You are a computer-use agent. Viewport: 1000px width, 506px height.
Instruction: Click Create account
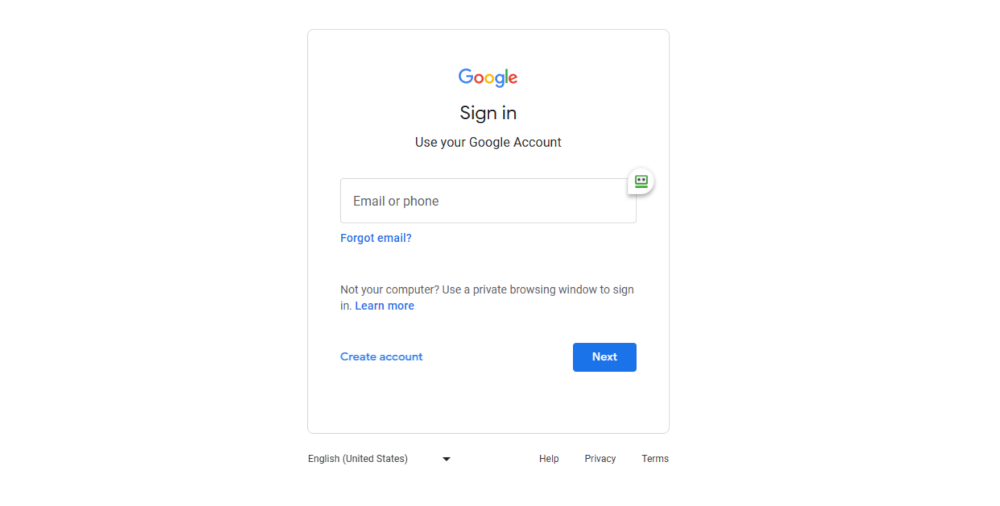(381, 357)
